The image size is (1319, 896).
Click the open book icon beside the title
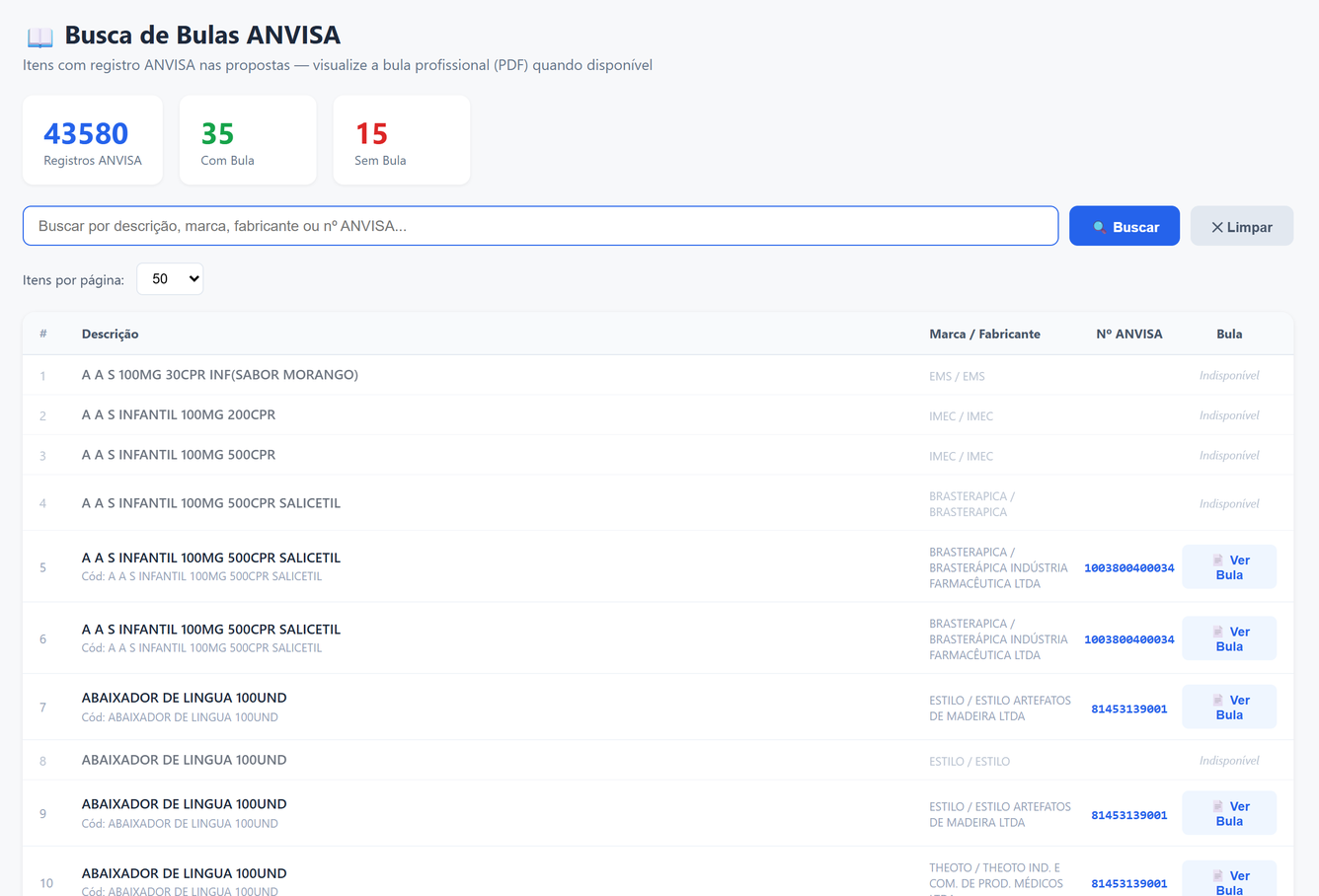pyautogui.click(x=40, y=37)
